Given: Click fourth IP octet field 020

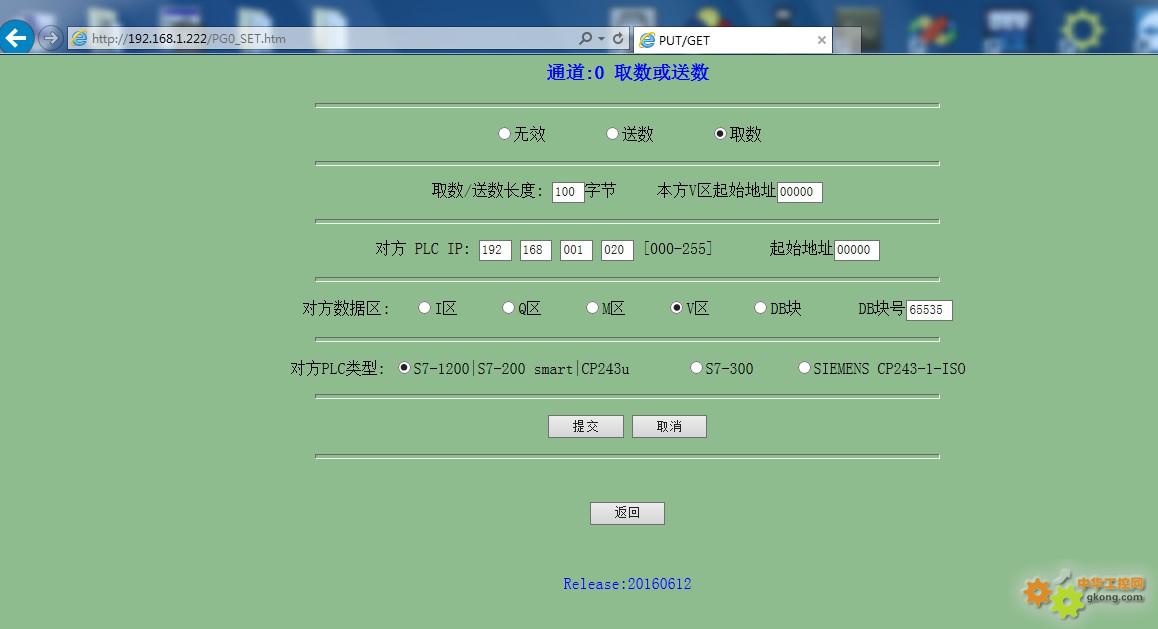Looking at the screenshot, I should (617, 250).
